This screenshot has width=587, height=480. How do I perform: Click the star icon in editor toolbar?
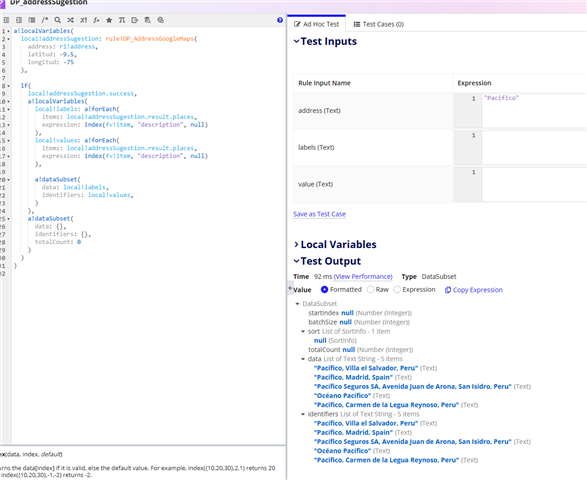(x=109, y=20)
